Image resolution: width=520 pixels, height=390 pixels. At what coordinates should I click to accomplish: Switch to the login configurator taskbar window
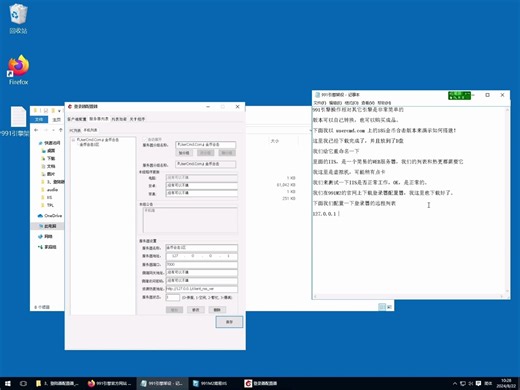pyautogui.click(x=262, y=383)
